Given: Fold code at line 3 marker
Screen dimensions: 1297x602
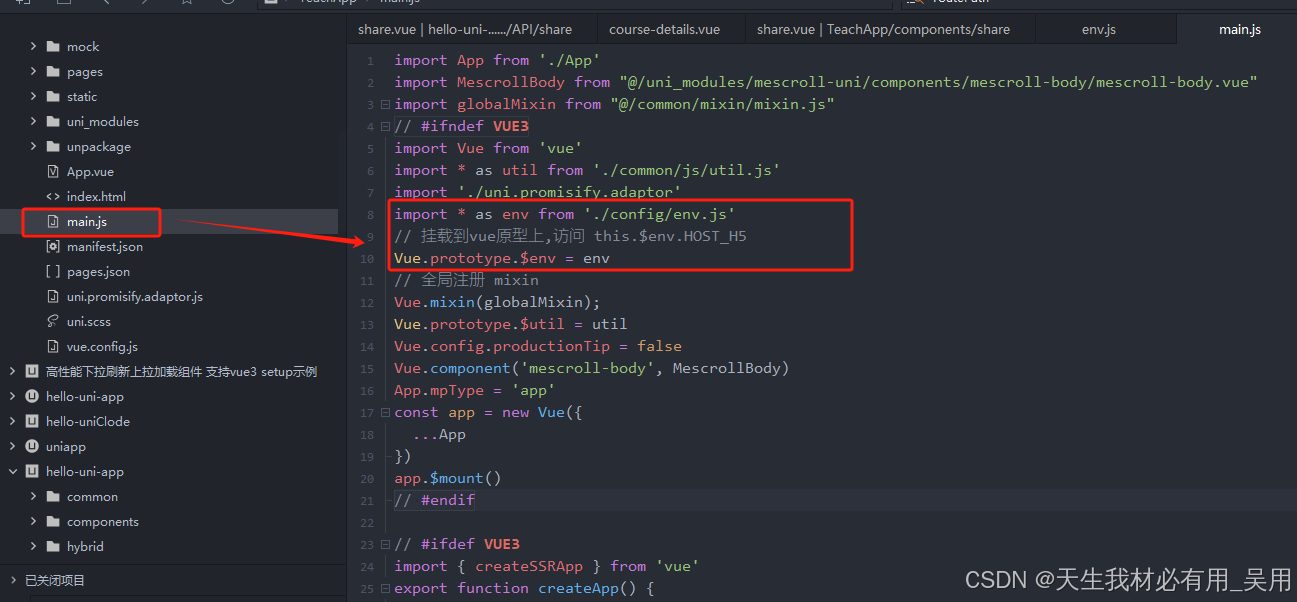Looking at the screenshot, I should (x=385, y=105).
